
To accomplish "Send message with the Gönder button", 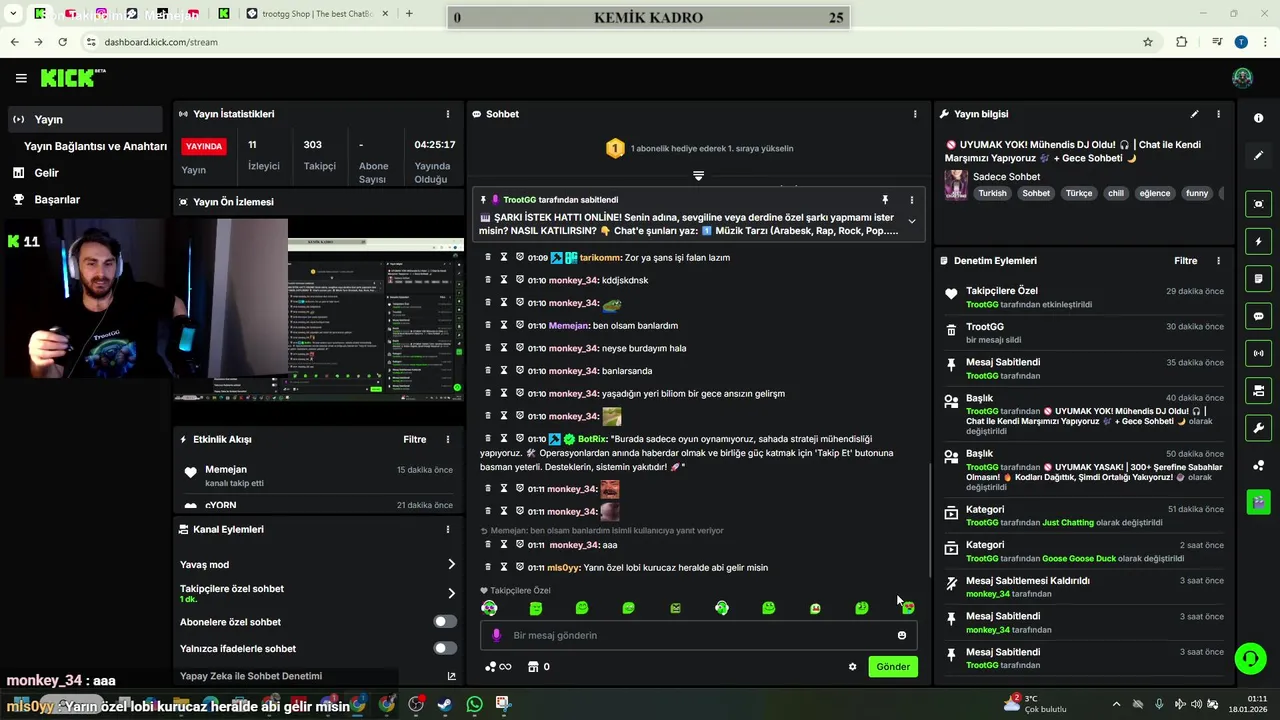I will (x=893, y=667).
